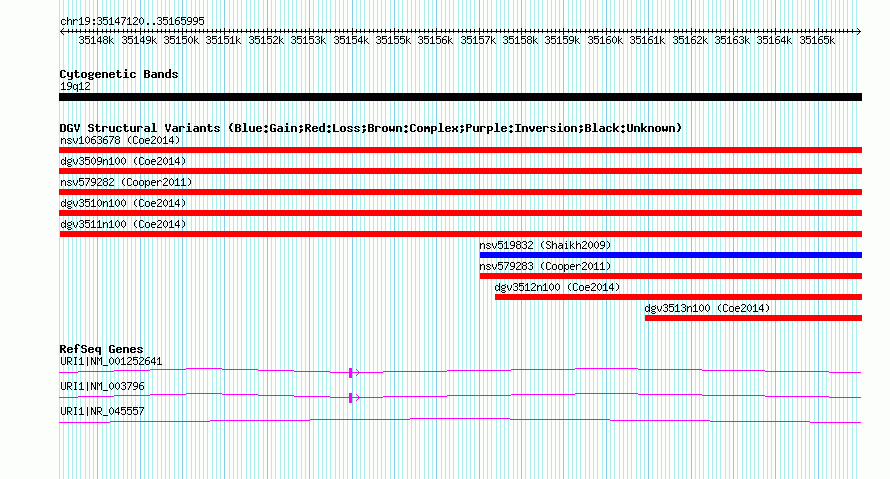This screenshot has height=479, width=890.
Task: Select the red bar under dgv3509n100
Action: 460,171
